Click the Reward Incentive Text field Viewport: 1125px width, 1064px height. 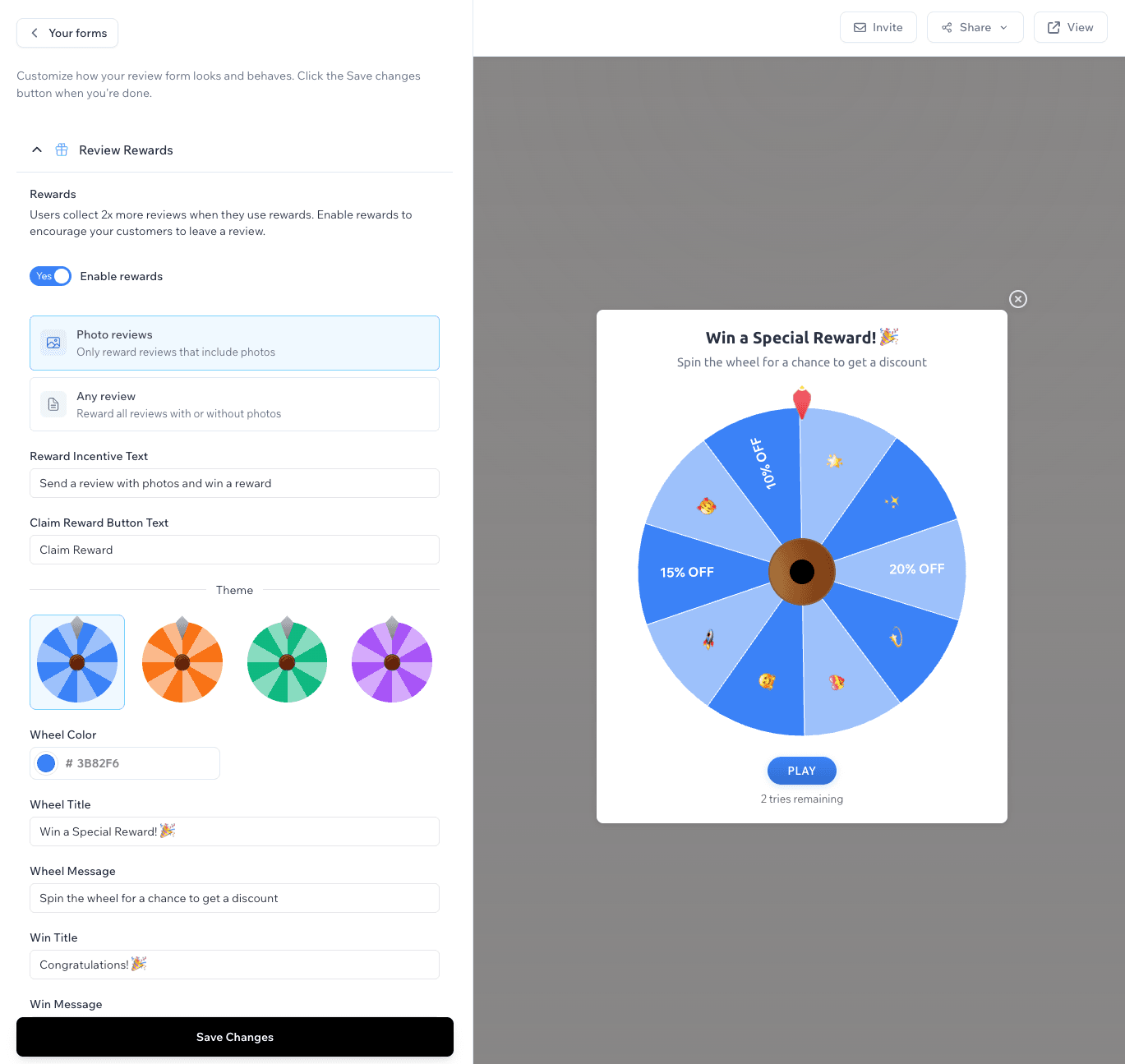point(234,483)
